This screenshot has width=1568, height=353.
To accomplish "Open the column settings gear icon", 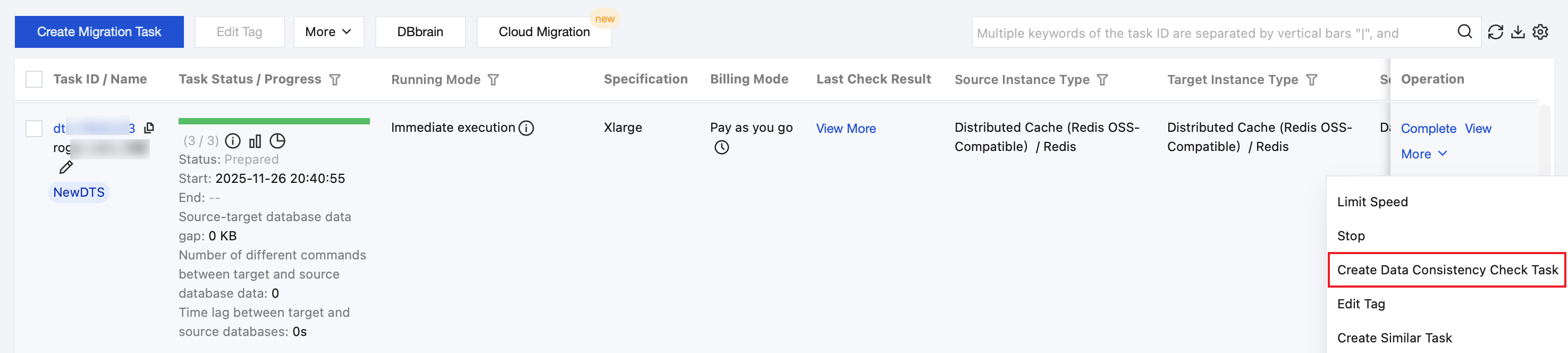I will tap(1540, 32).
